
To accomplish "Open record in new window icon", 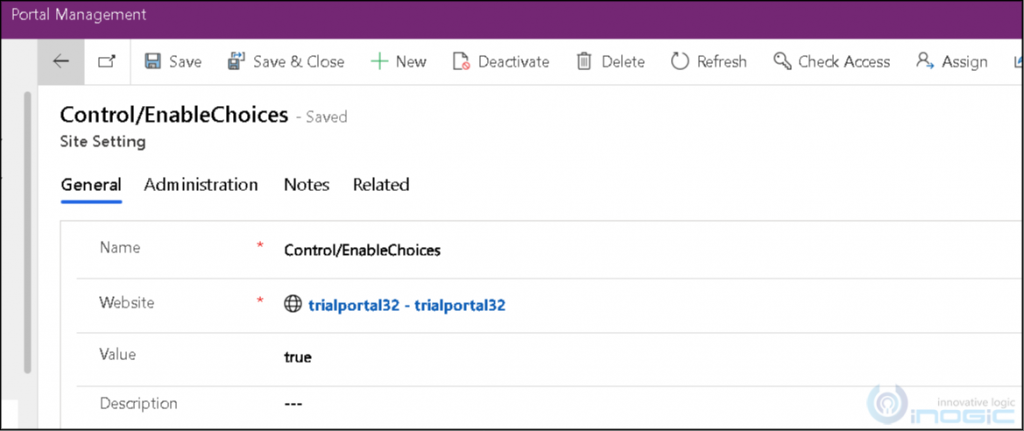I will click(x=107, y=62).
